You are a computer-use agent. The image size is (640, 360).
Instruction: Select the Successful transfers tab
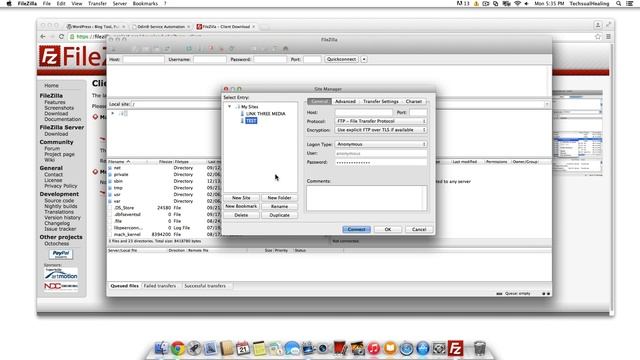tap(205, 286)
